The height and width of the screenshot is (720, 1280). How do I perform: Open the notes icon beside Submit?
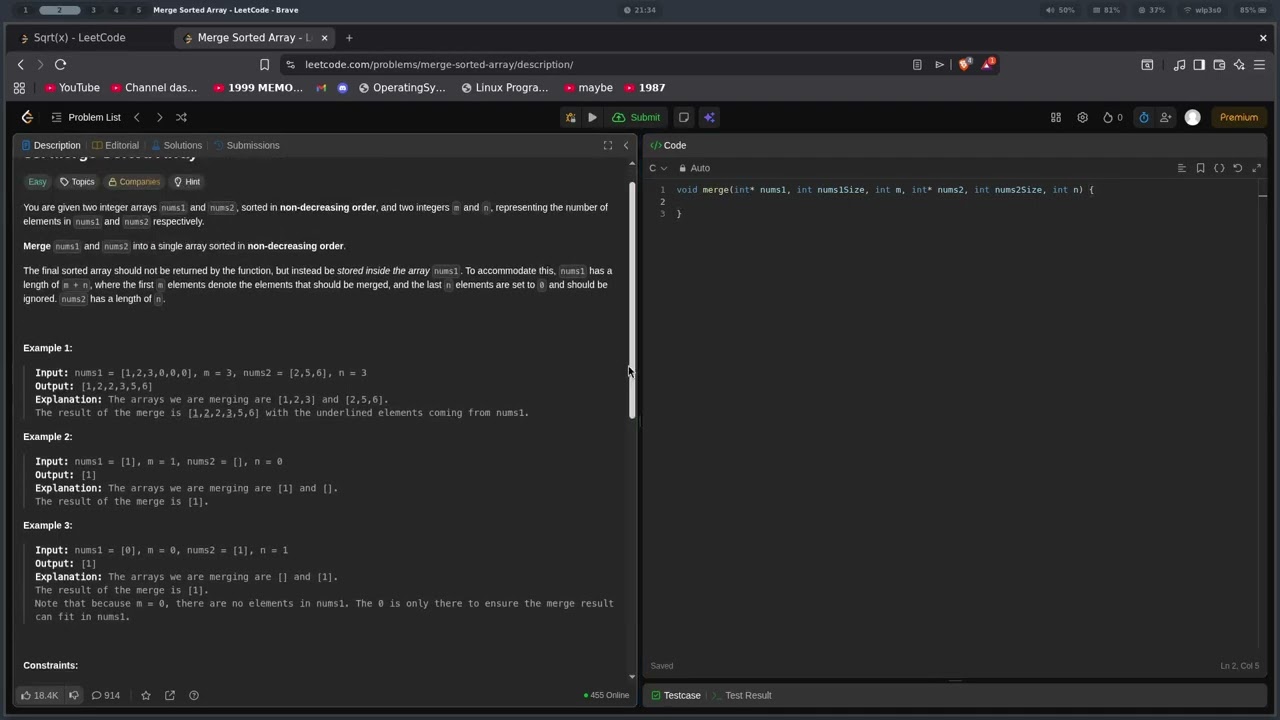(684, 117)
